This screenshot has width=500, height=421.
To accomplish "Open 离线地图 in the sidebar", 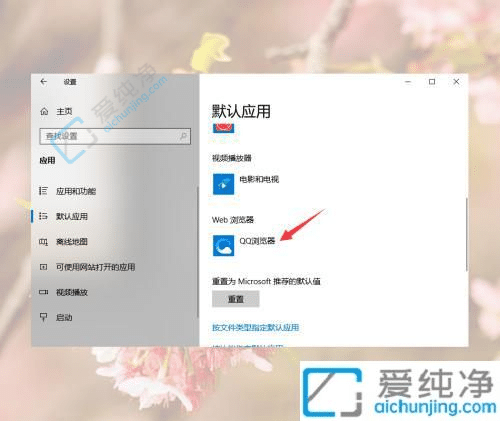I will click(x=72, y=242).
